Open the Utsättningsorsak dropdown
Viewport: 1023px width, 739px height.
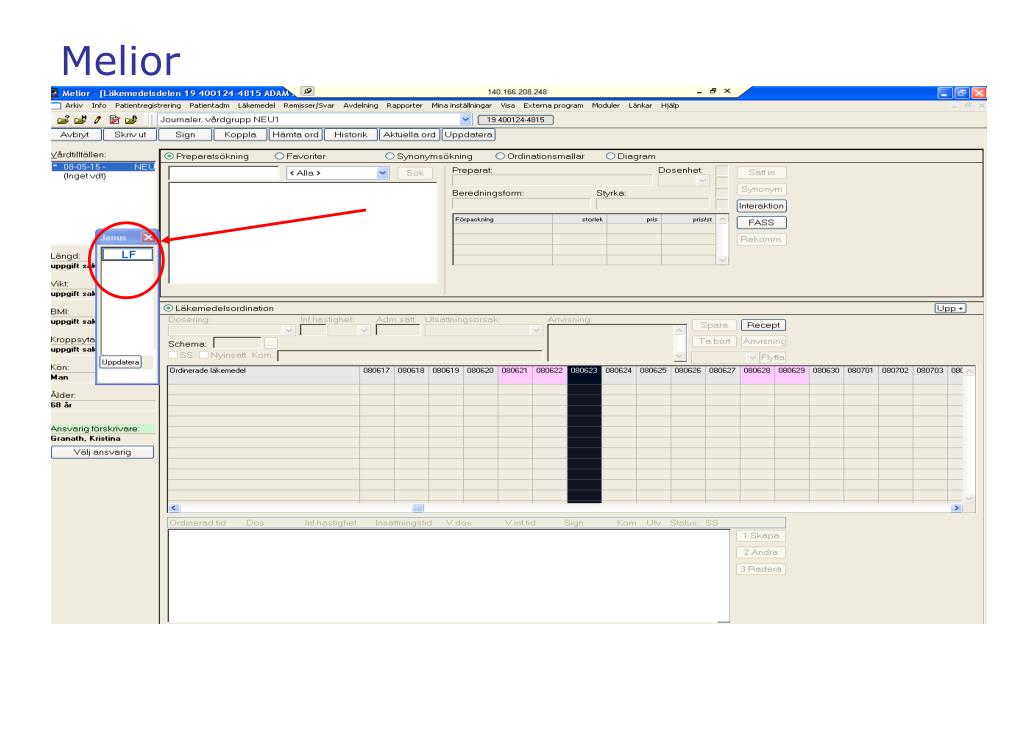(x=536, y=331)
